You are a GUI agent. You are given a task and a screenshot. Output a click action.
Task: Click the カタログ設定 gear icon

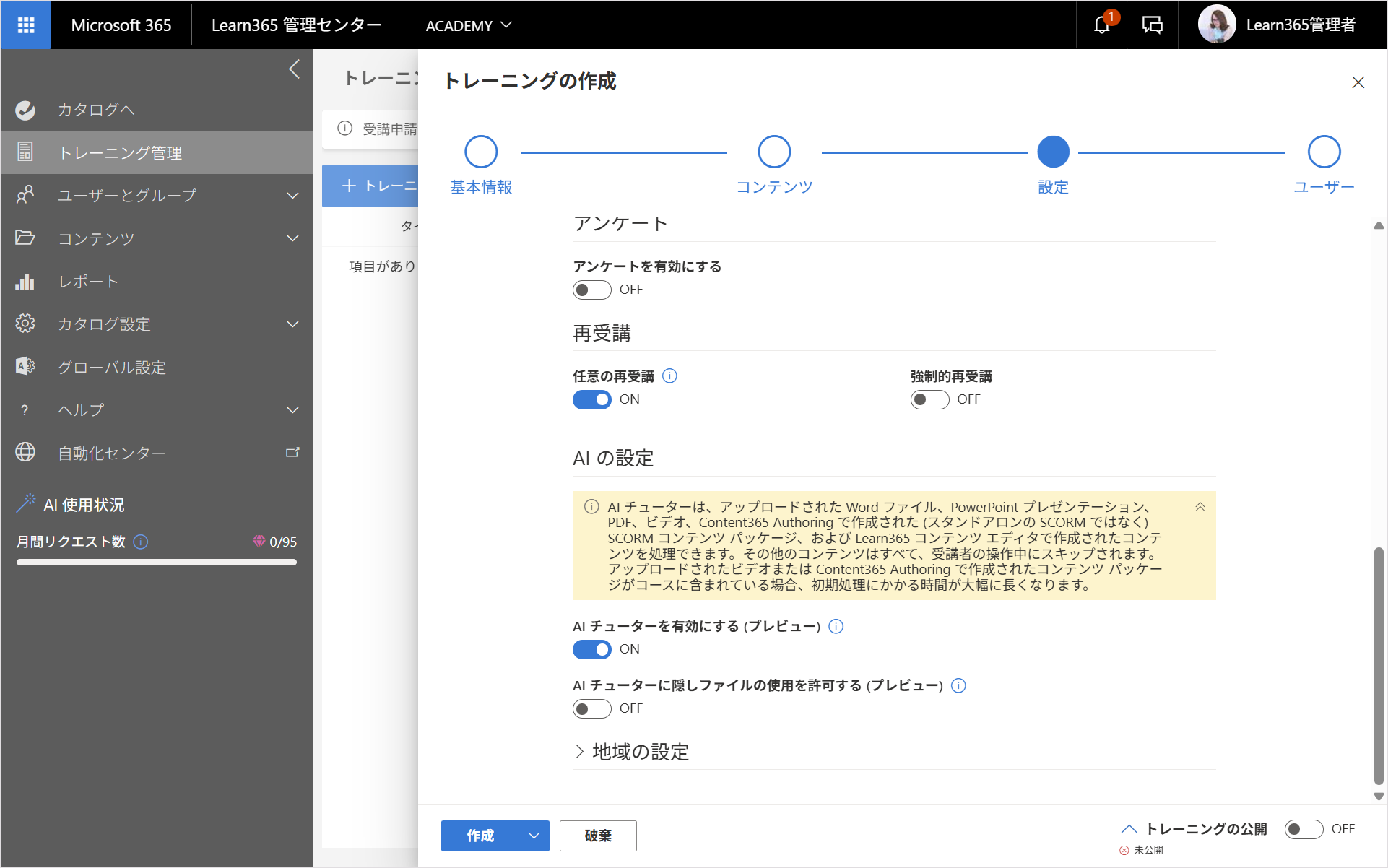tap(25, 324)
